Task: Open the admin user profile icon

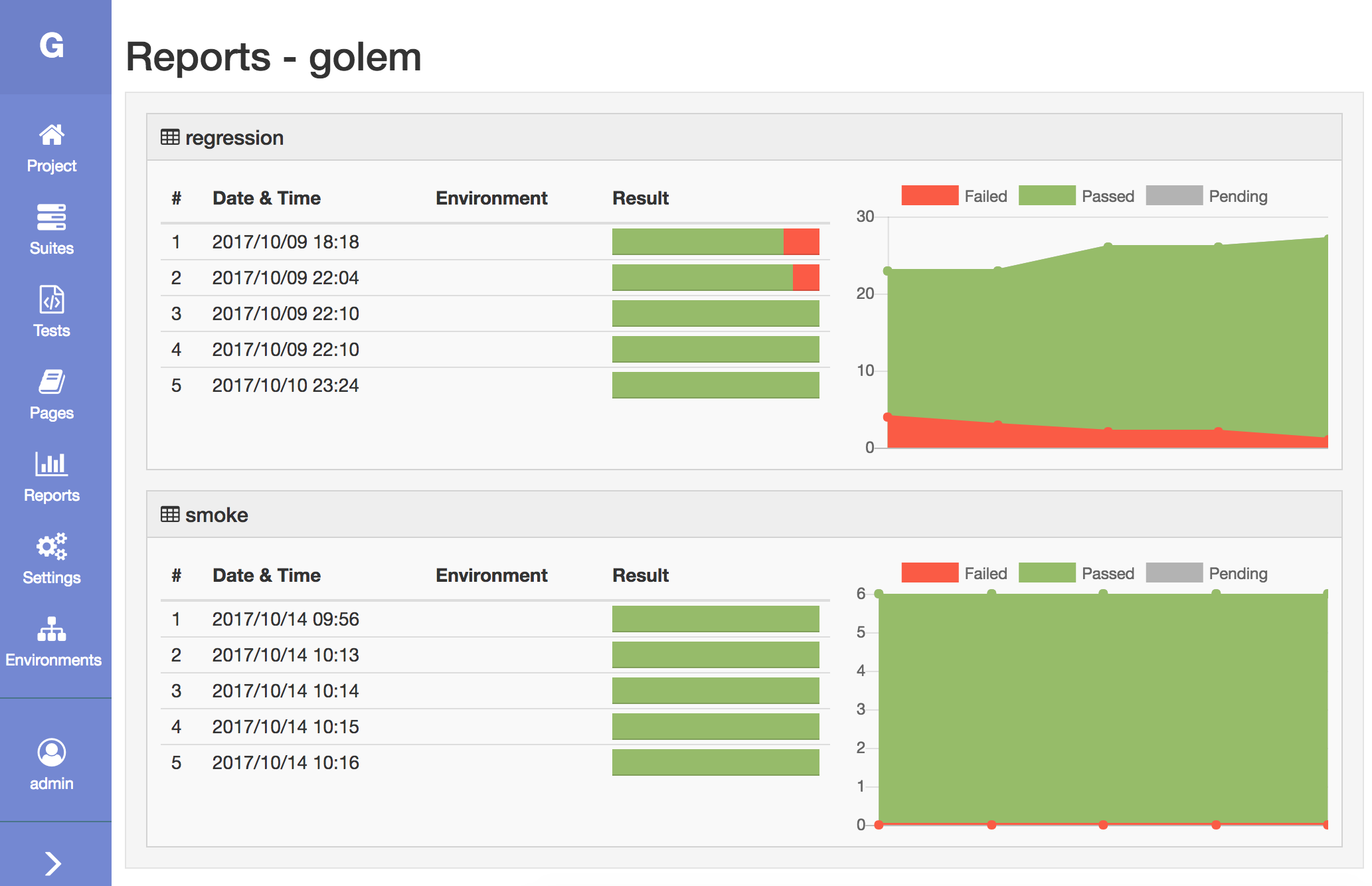Action: point(52,753)
